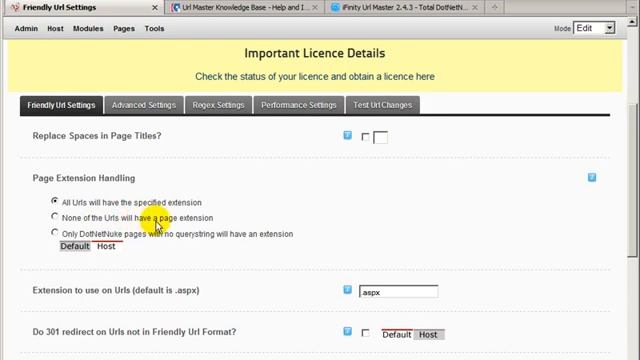The image size is (640, 360).
Task: Open a new browser tab
Action: [x=495, y=7]
